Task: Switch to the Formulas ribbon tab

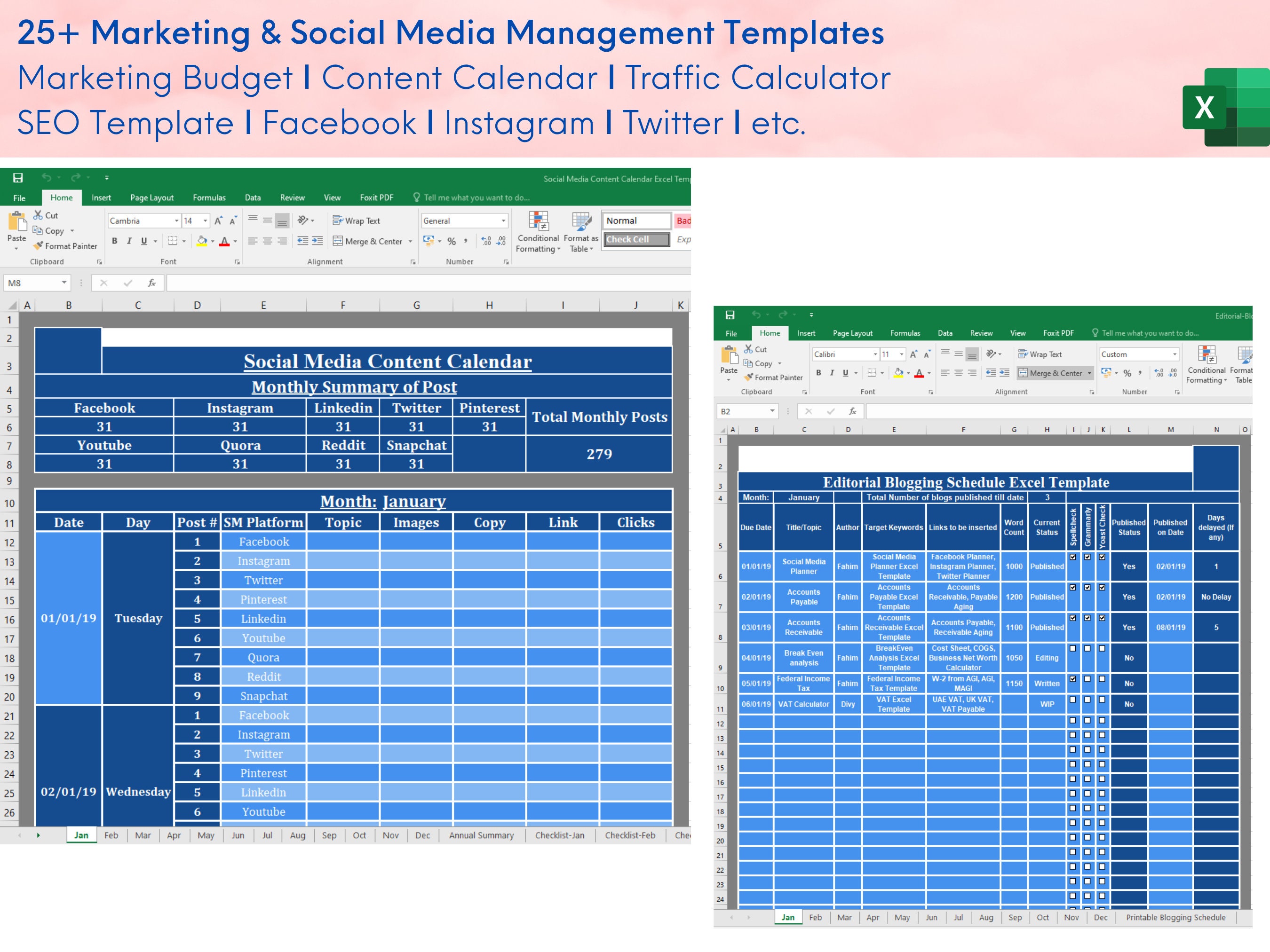Action: [209, 197]
